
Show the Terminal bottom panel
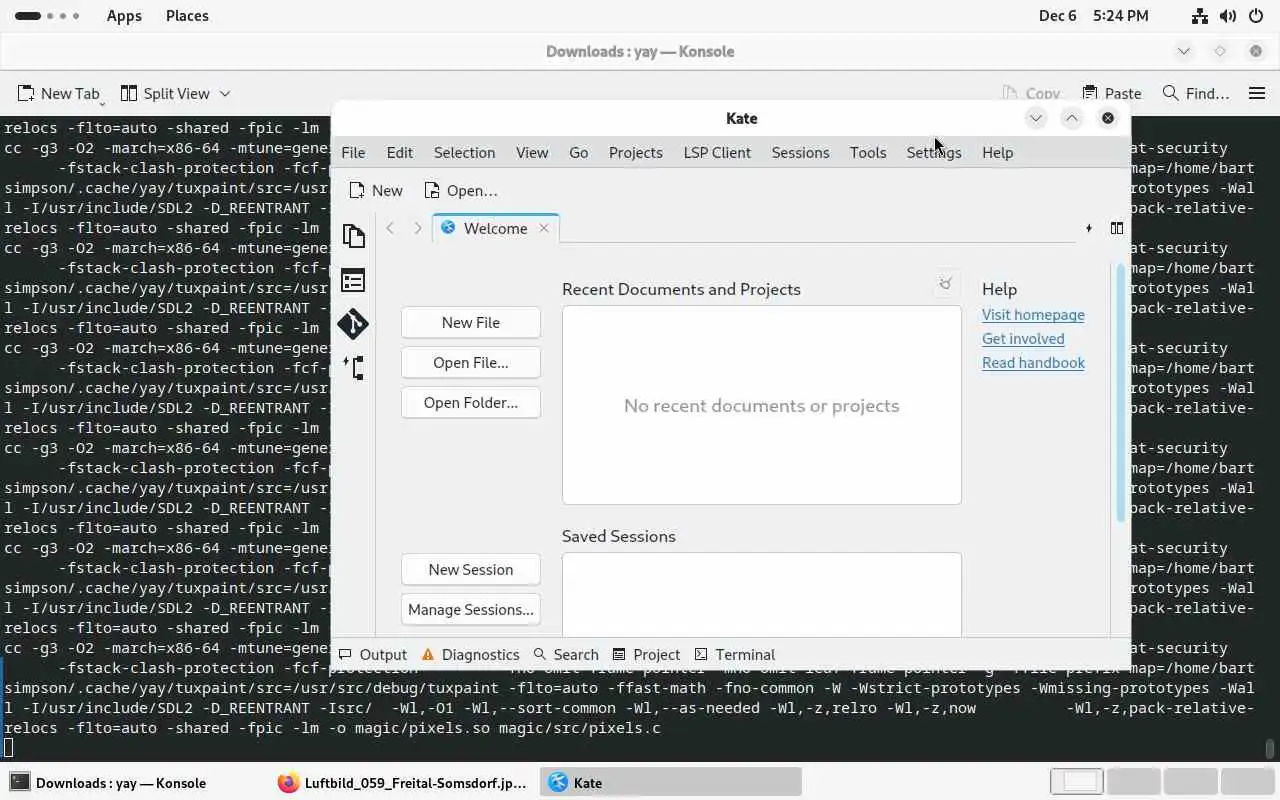[x=735, y=654]
